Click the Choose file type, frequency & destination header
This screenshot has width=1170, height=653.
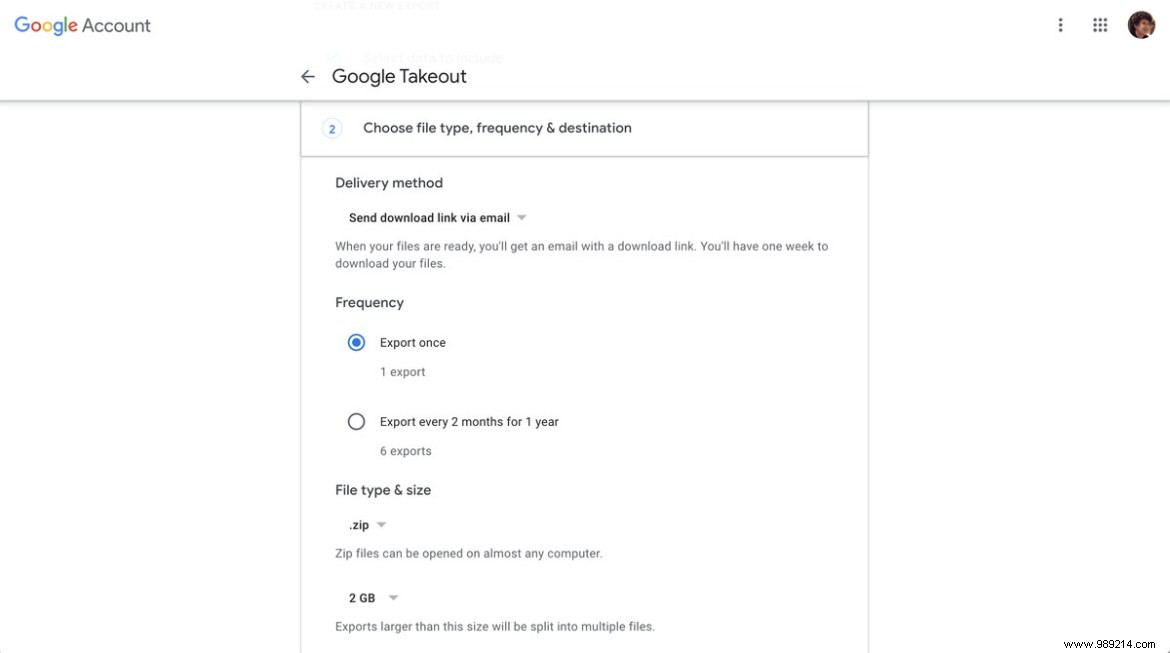pos(496,127)
